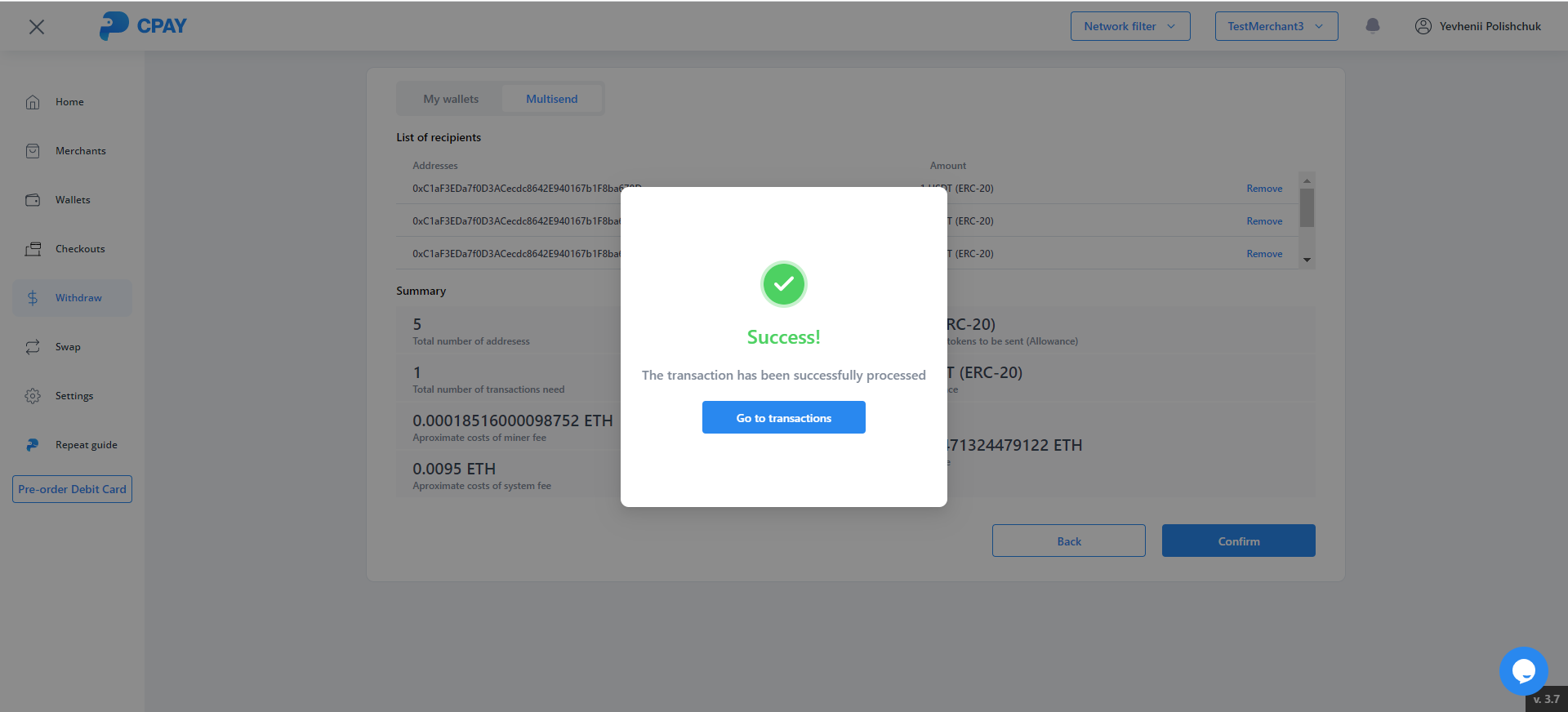Click the Home house icon
This screenshot has width=1568, height=712.
click(33, 102)
